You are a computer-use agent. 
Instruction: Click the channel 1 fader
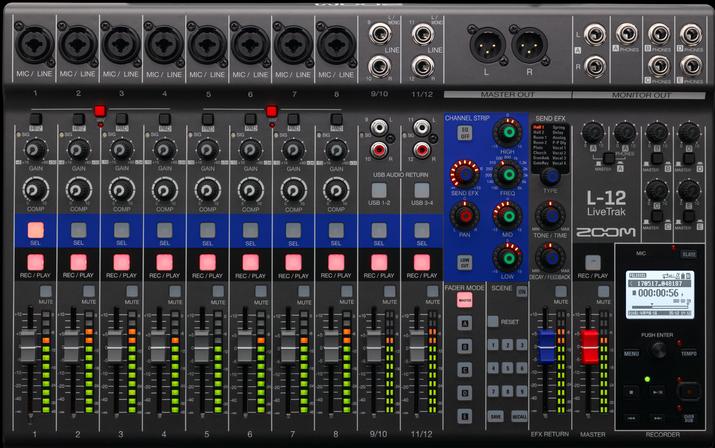click(x=28, y=346)
